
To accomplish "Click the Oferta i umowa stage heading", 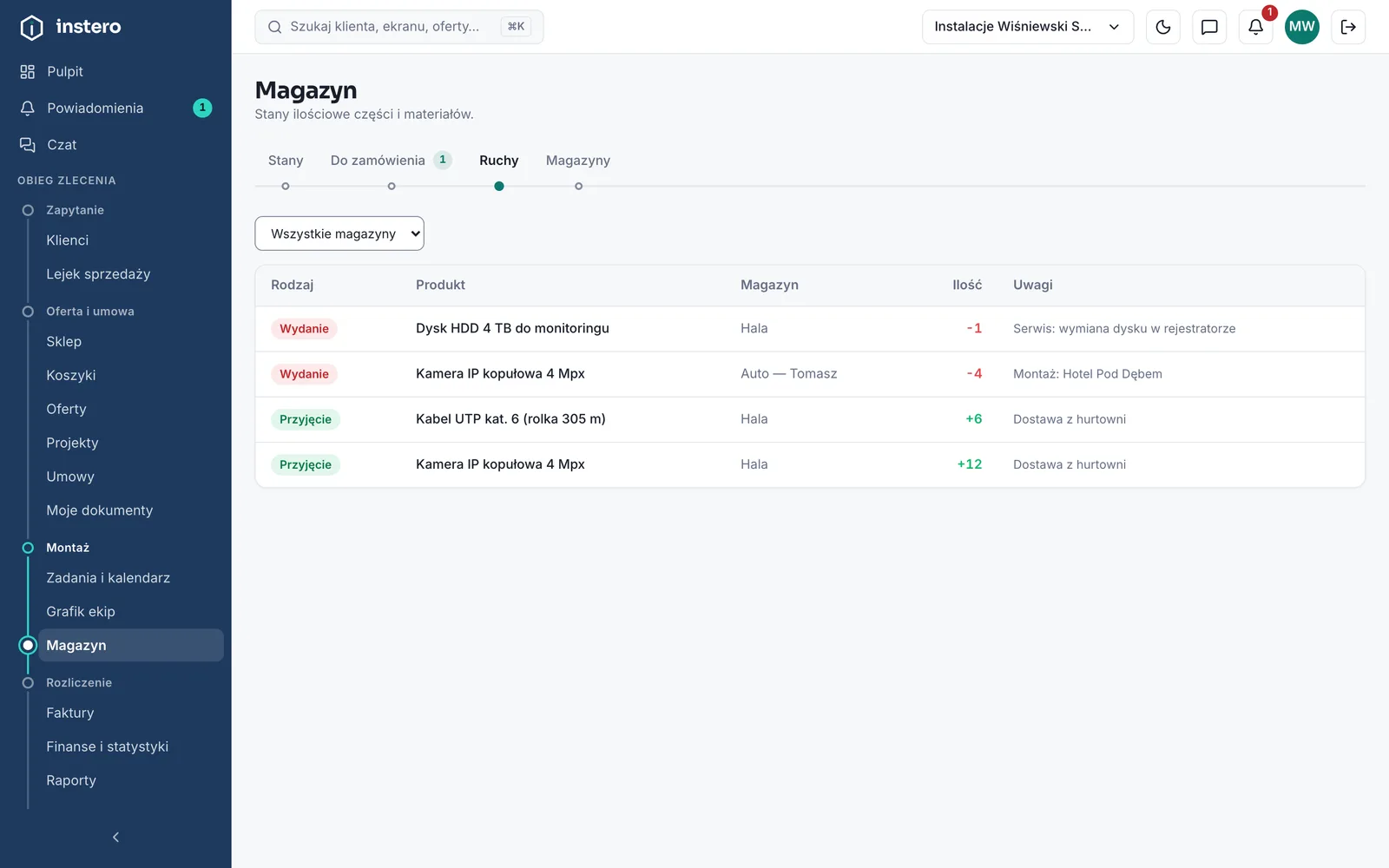I will (x=90, y=312).
